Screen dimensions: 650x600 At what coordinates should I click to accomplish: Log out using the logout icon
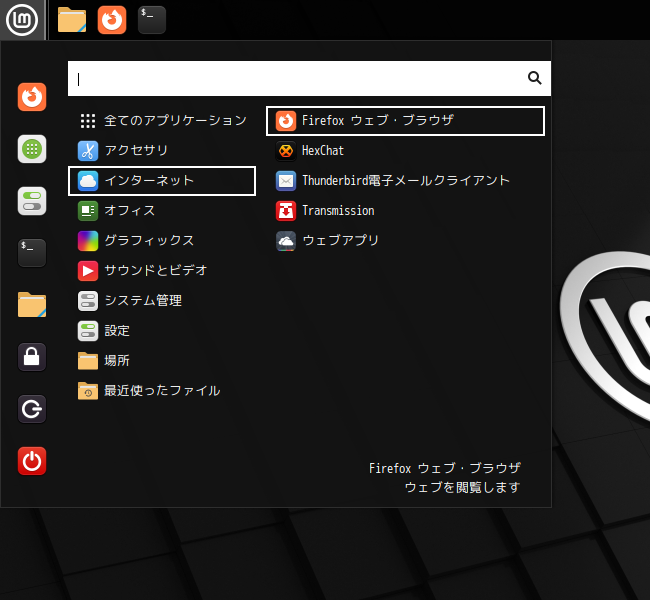pyautogui.click(x=32, y=409)
